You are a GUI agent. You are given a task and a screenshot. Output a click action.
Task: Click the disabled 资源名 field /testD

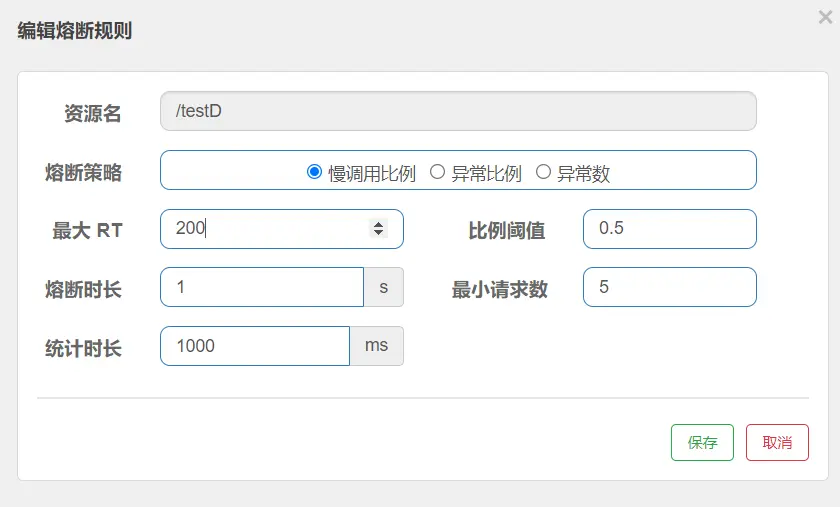pyautogui.click(x=458, y=111)
